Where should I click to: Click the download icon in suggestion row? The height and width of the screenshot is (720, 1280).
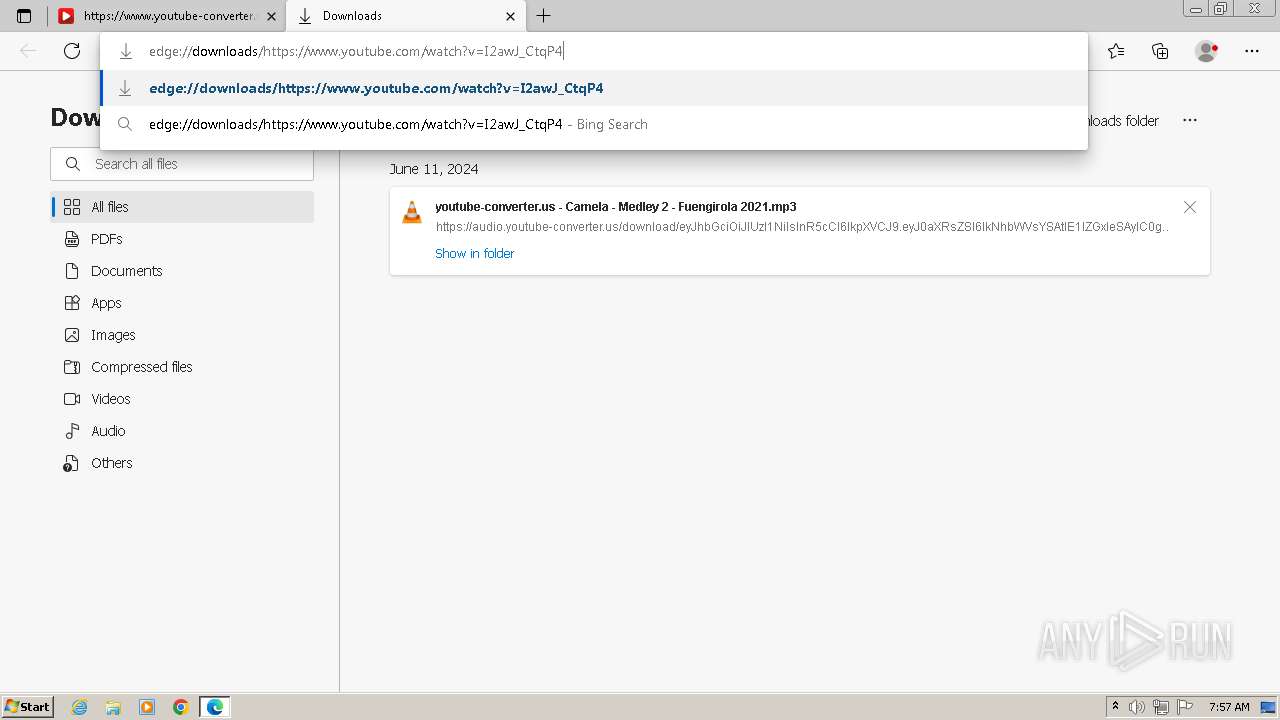click(x=125, y=88)
